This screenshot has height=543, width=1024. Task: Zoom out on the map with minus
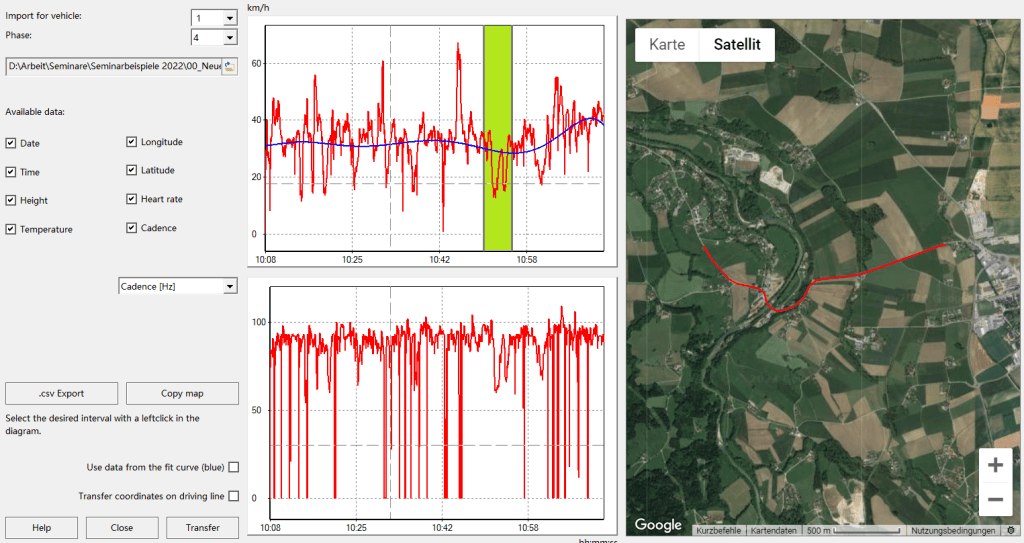995,499
